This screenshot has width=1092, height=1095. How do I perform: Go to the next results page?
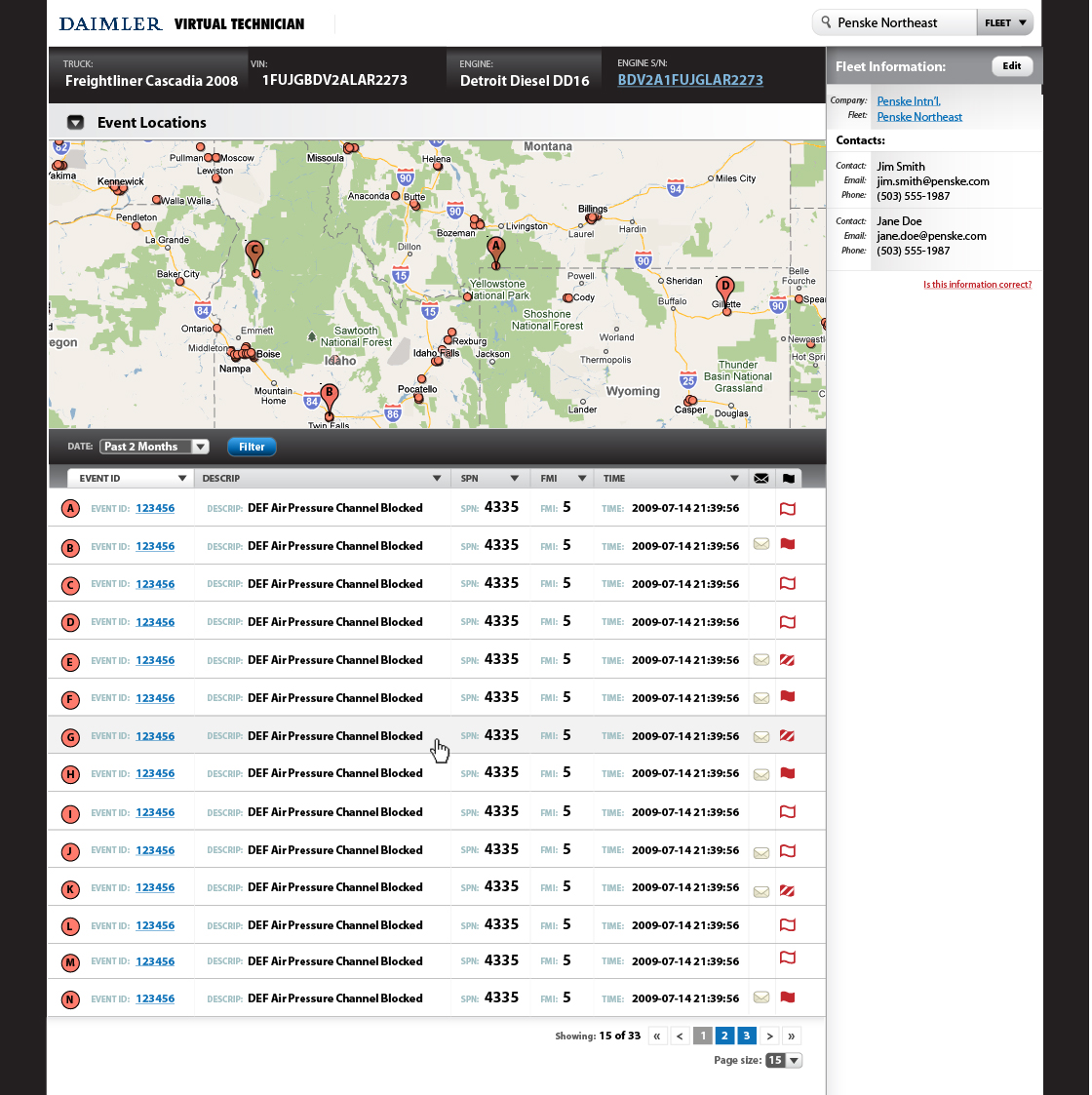click(769, 1036)
